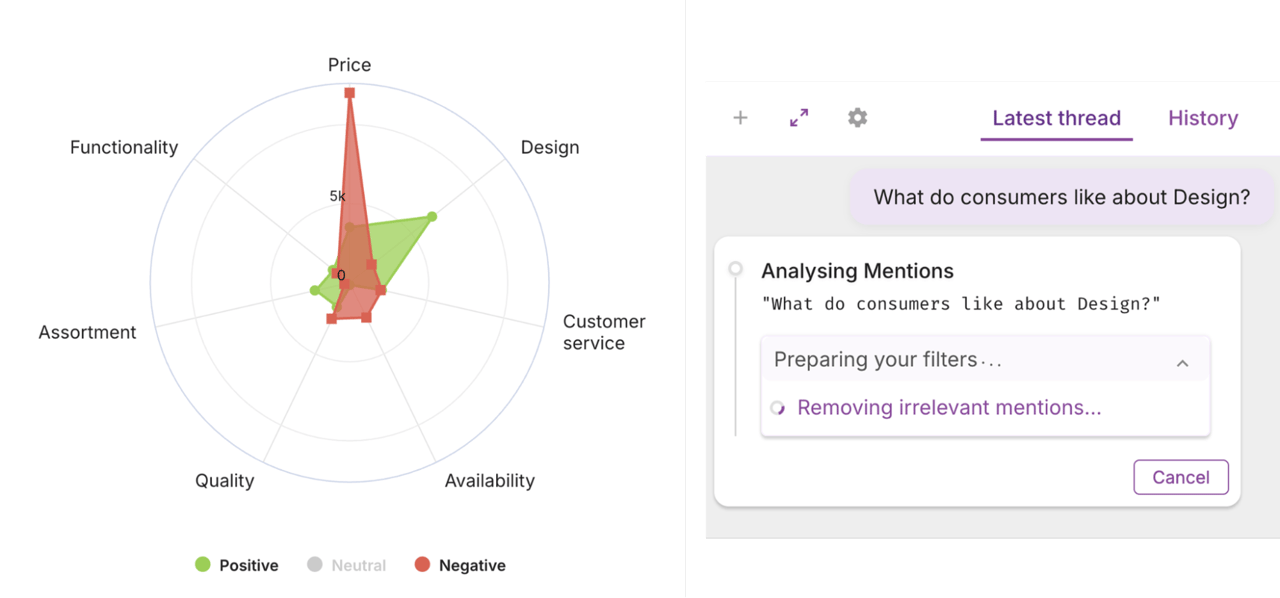Open settings via the gear icon

[857, 118]
